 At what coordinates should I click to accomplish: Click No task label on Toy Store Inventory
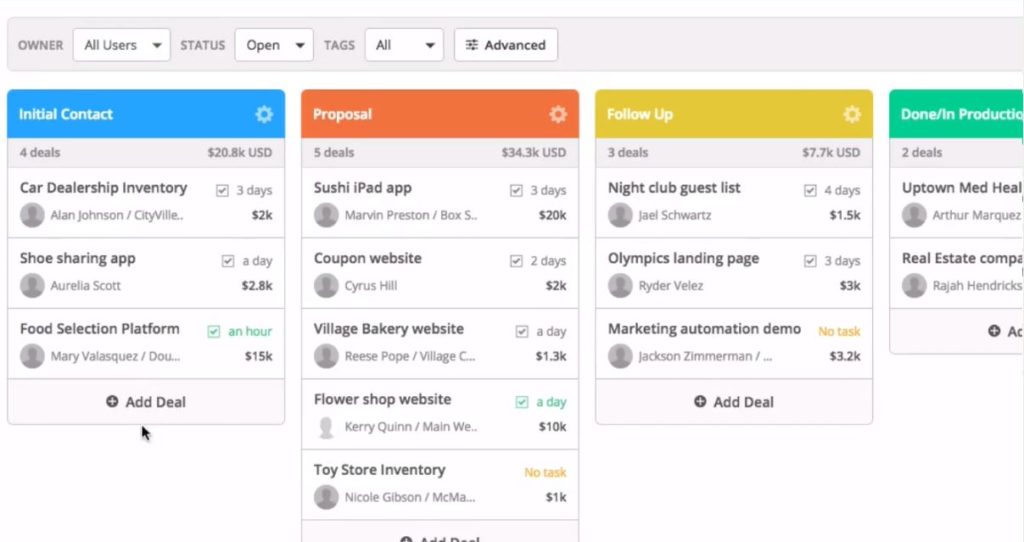point(545,472)
